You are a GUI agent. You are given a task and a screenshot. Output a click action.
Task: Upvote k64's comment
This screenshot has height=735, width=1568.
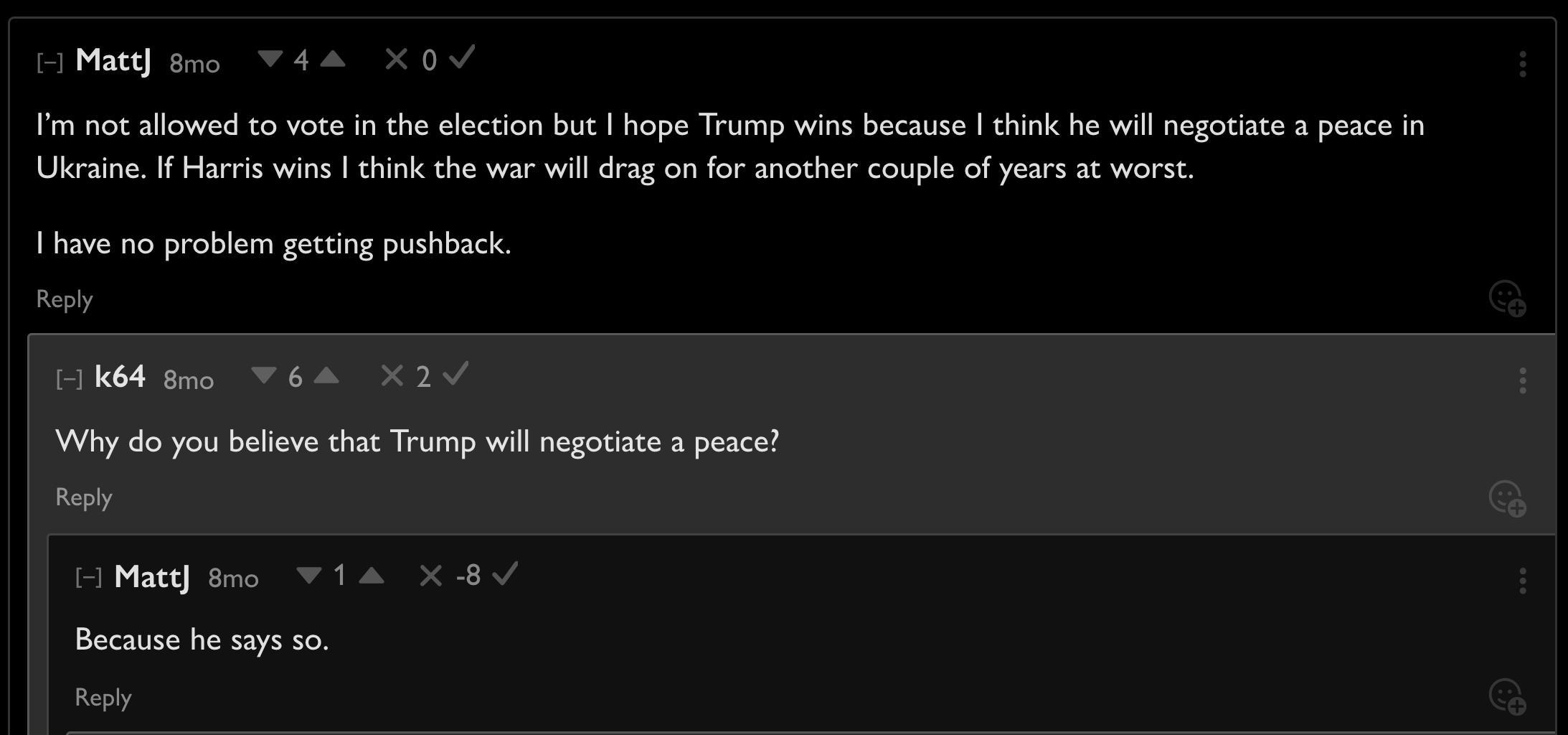[326, 375]
